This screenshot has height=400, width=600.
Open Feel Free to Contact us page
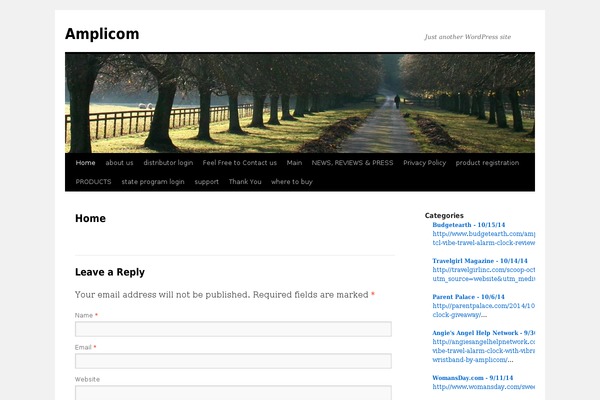[x=240, y=163]
